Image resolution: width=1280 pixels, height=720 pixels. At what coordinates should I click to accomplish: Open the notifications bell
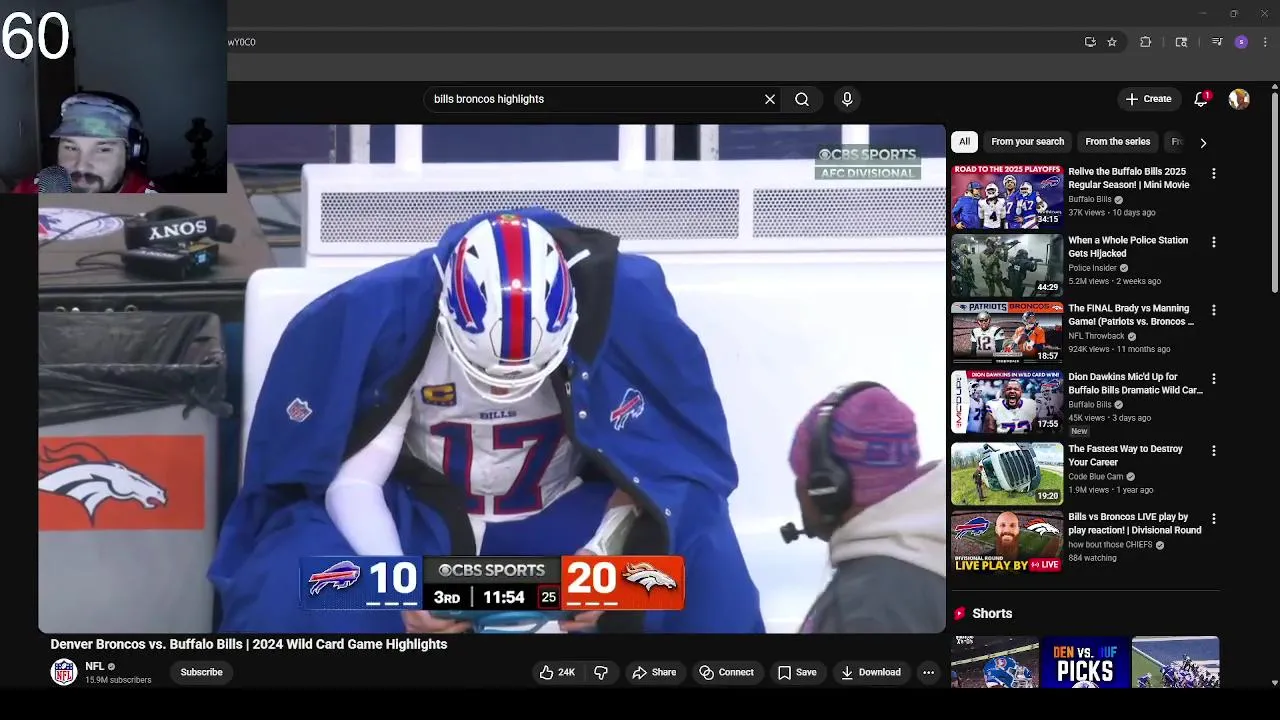1201,99
